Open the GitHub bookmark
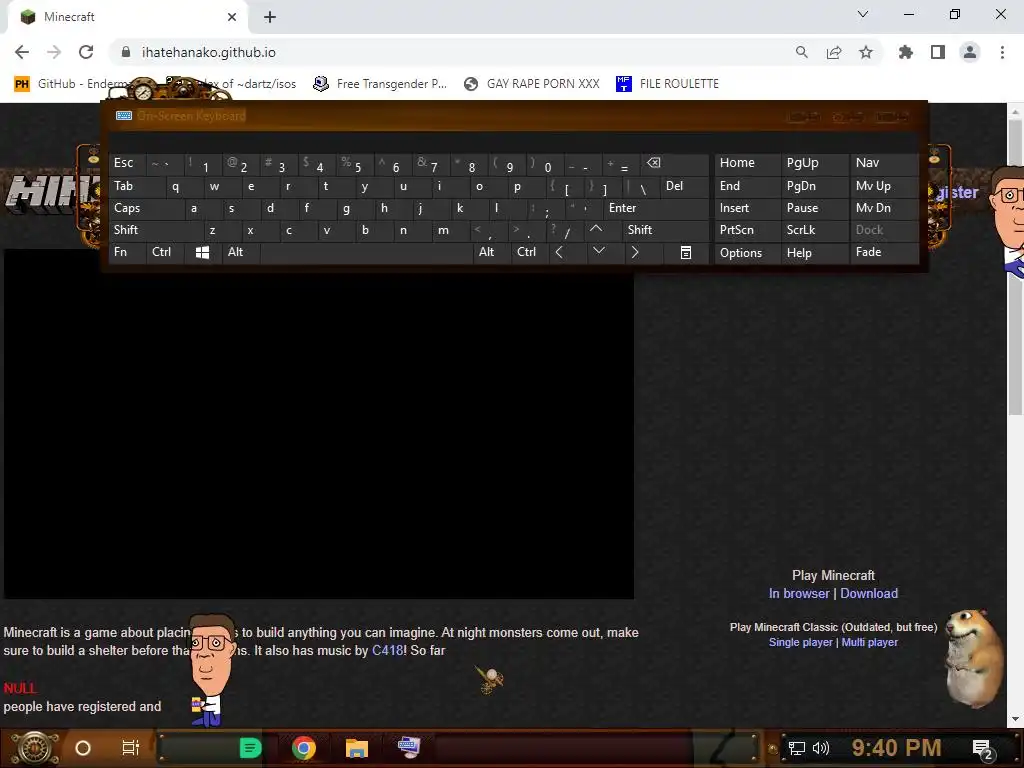The width and height of the screenshot is (1024, 768). pyautogui.click(x=71, y=84)
